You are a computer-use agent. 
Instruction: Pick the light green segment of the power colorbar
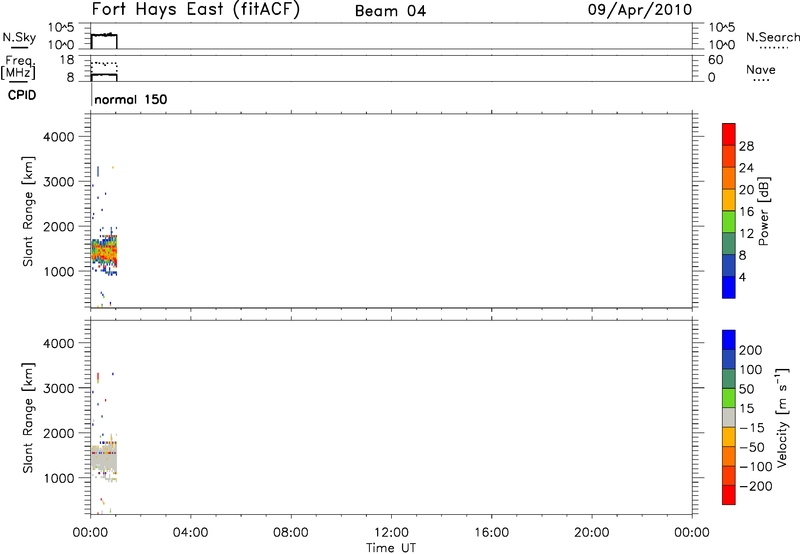[729, 221]
